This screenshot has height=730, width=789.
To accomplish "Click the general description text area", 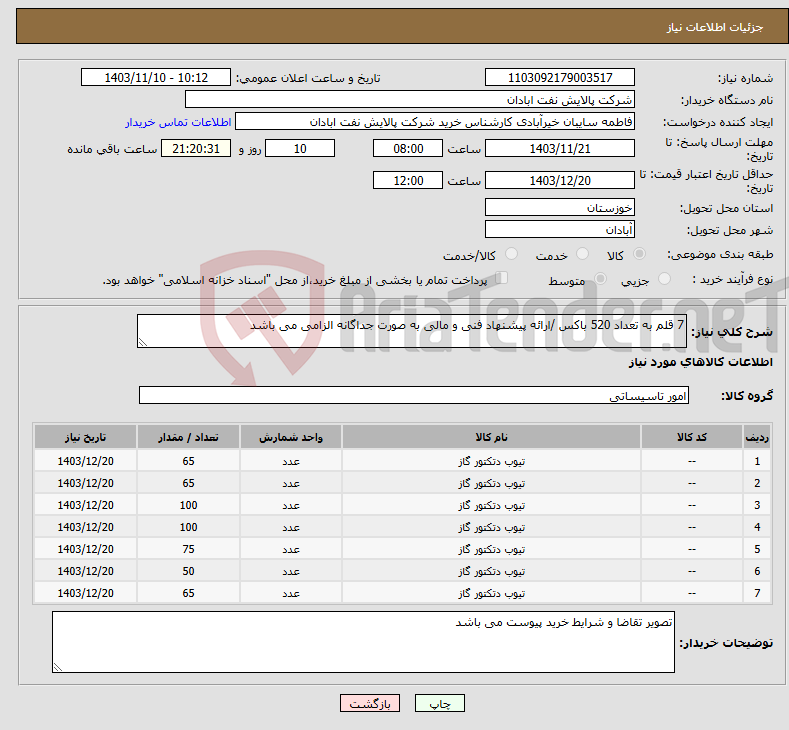I will point(412,331).
